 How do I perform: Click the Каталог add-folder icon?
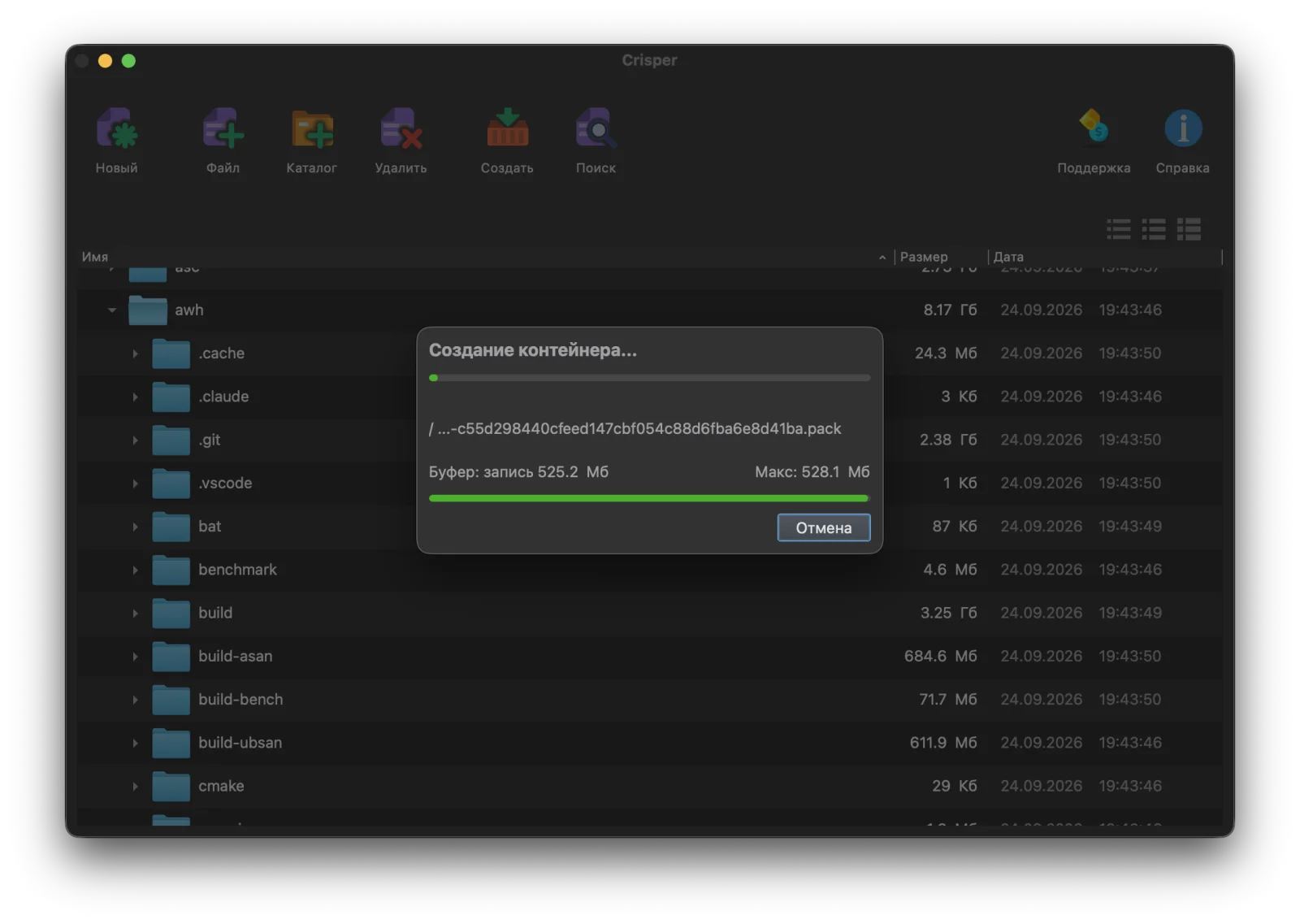tap(312, 129)
